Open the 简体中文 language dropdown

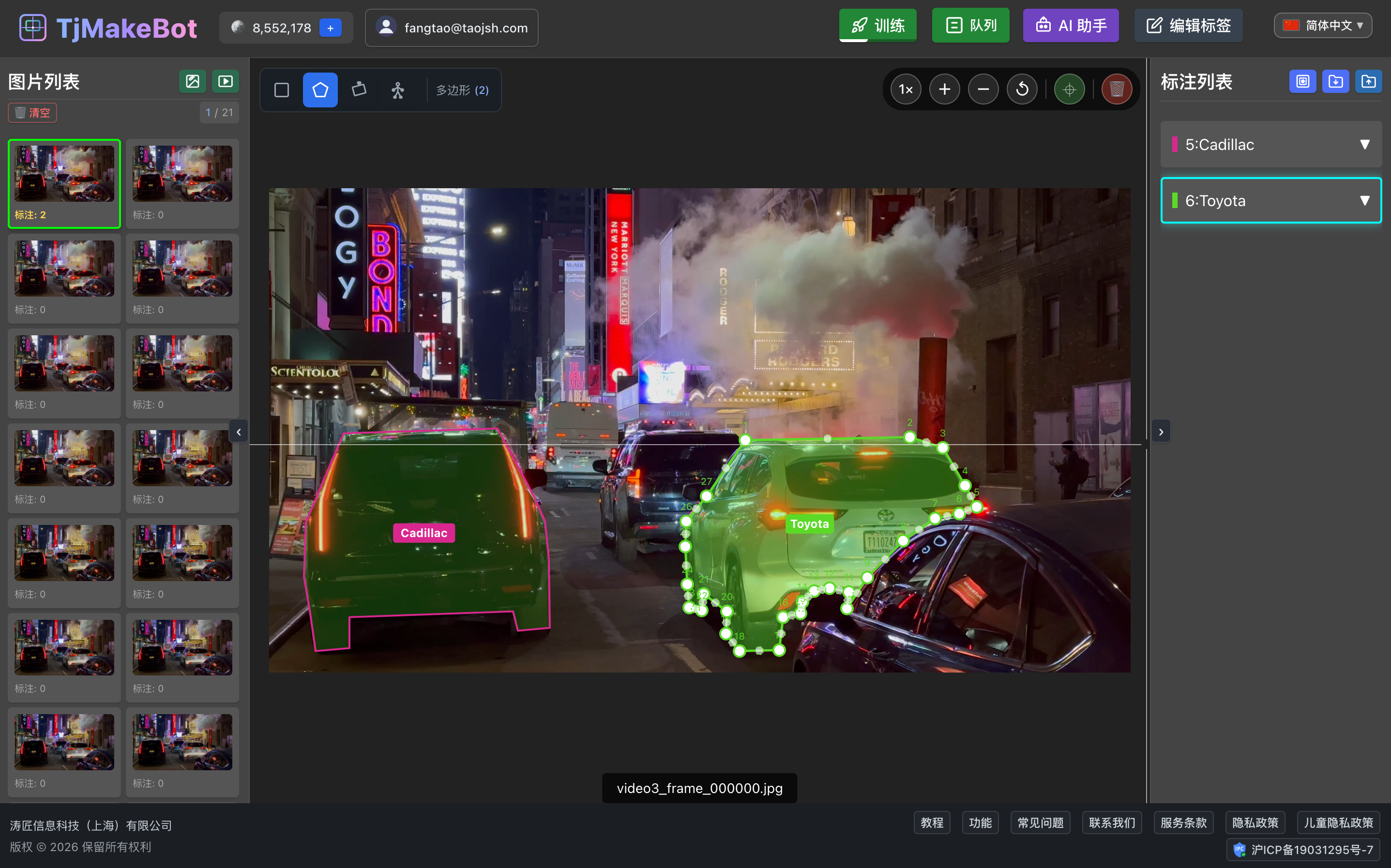[1323, 26]
